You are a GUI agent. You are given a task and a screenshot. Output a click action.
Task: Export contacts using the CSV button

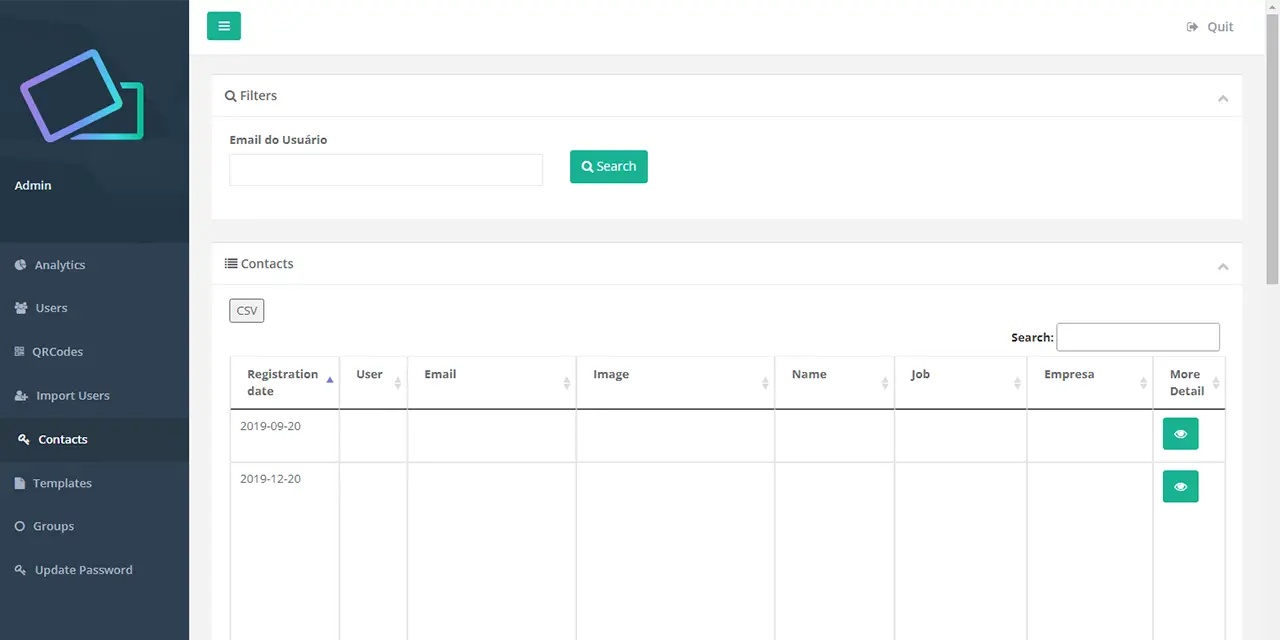click(246, 311)
